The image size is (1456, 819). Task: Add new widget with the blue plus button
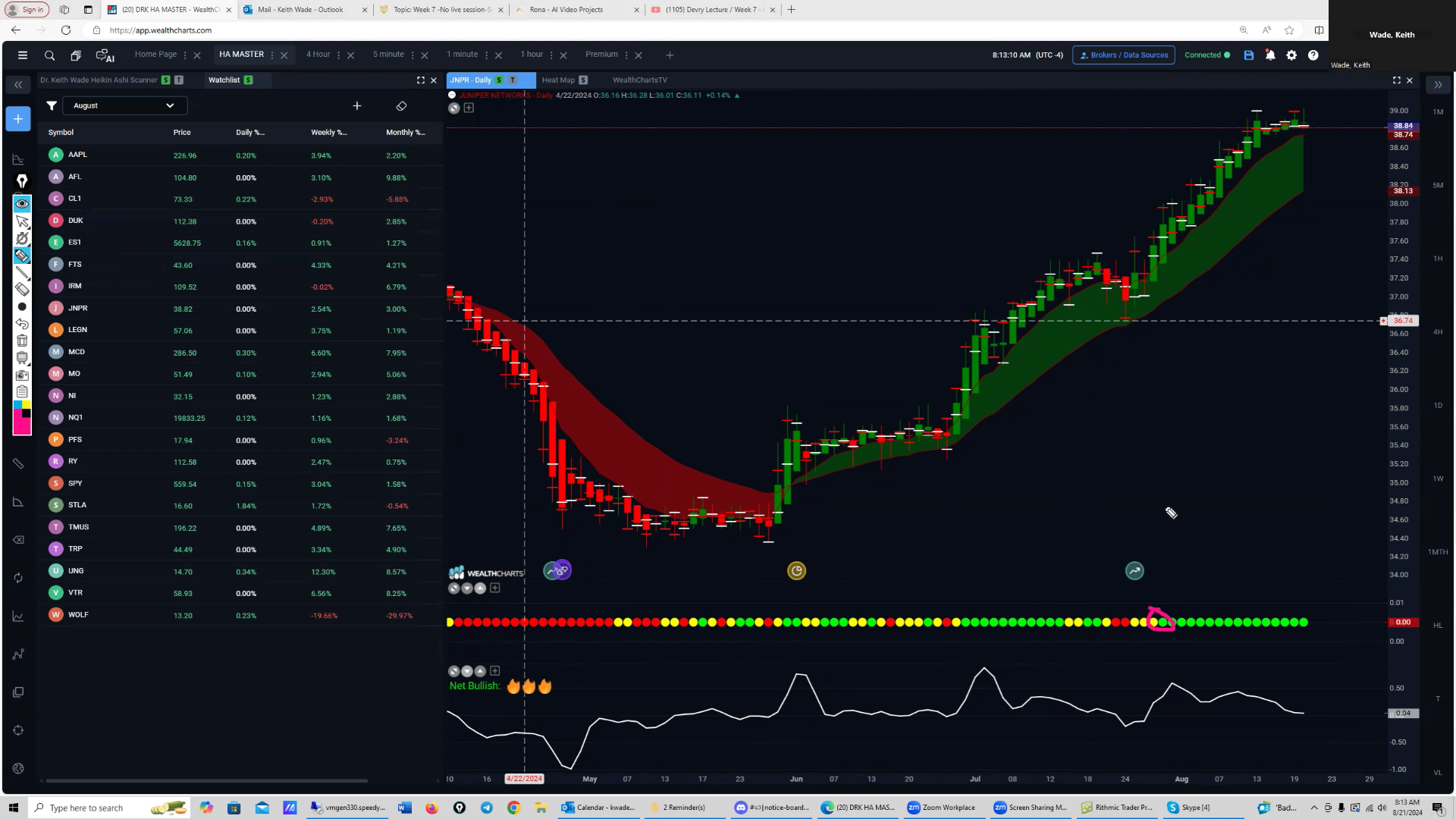[x=18, y=119]
